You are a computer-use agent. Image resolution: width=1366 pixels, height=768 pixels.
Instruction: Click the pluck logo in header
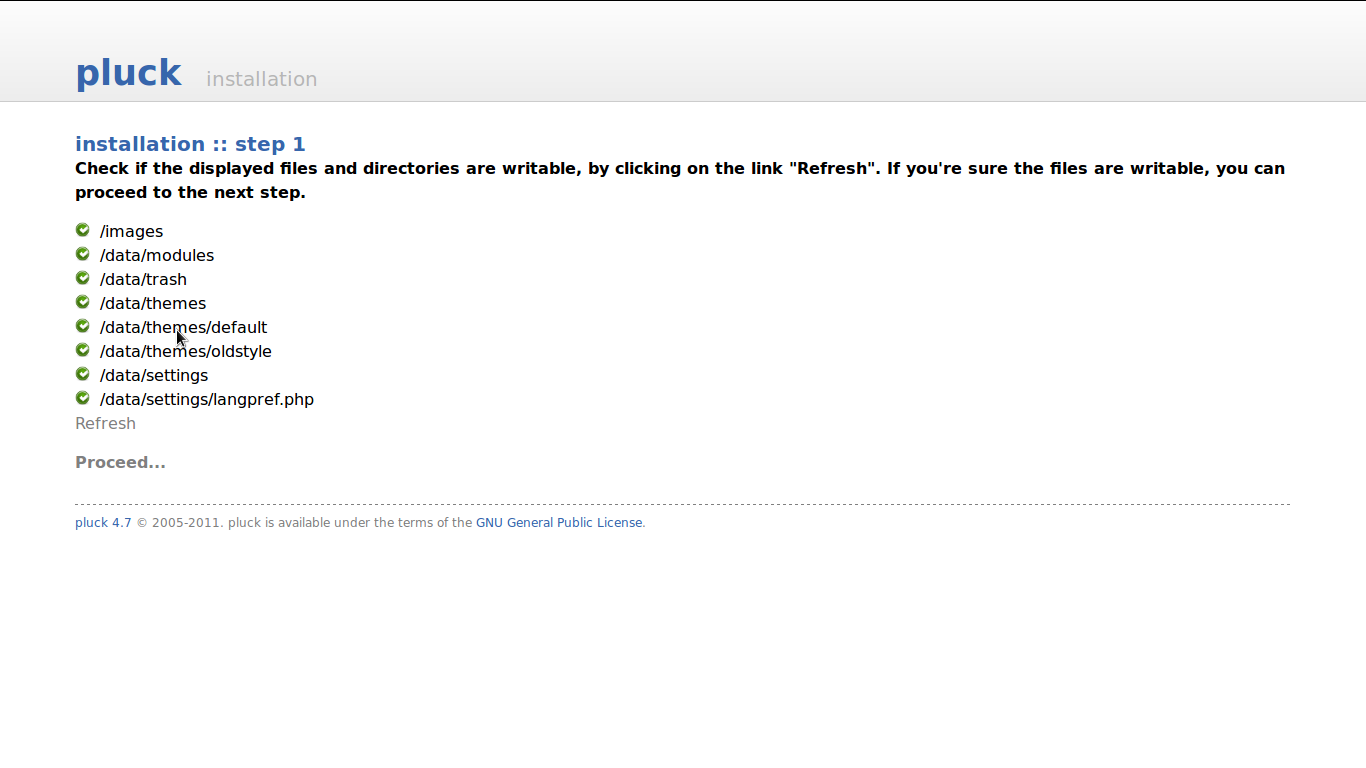coord(128,73)
